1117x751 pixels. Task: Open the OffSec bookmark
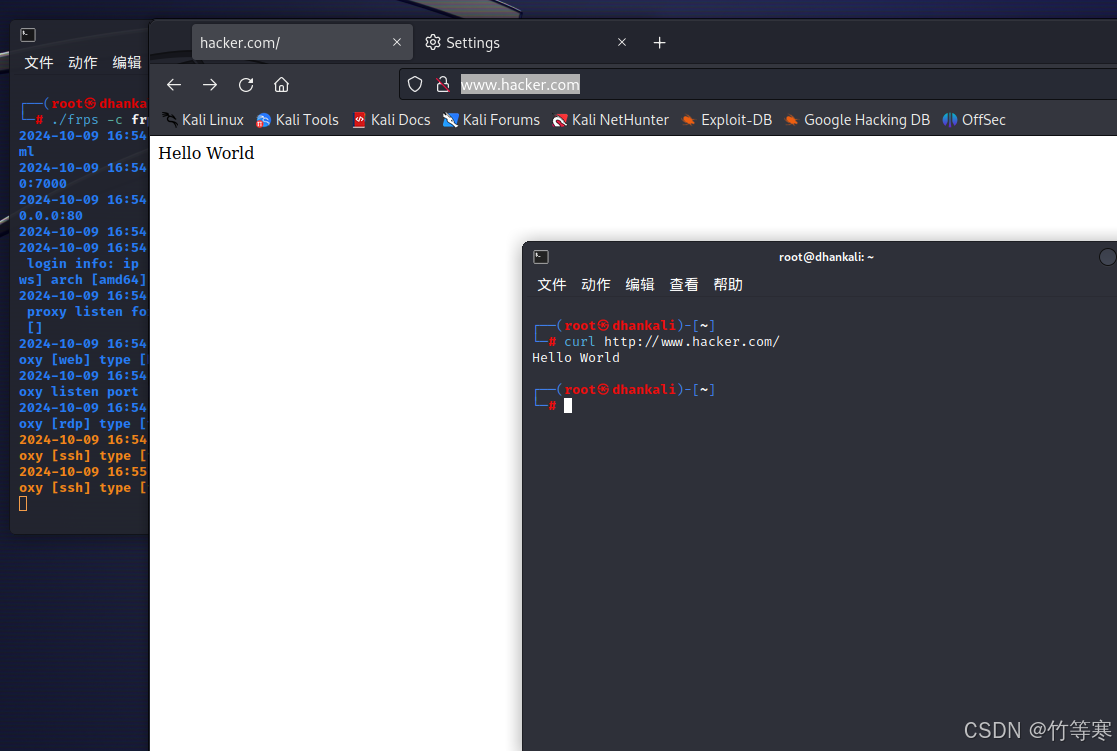point(974,120)
